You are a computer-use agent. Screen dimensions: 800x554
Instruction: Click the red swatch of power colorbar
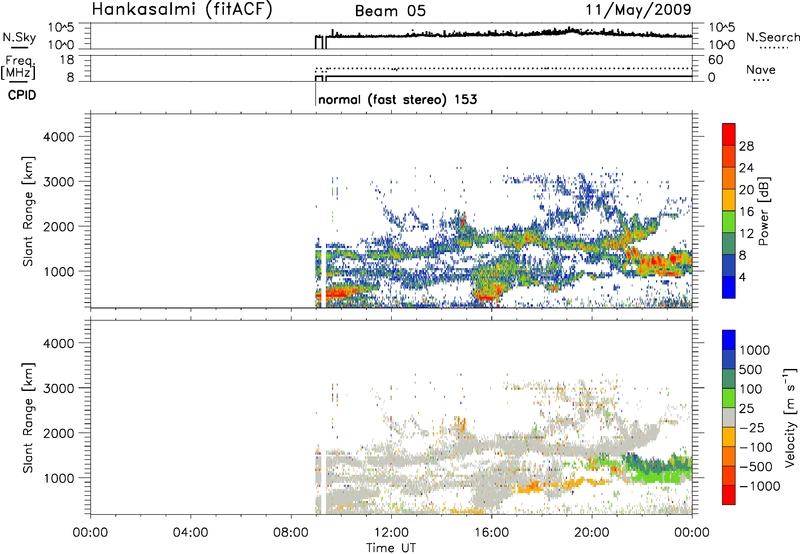[729, 134]
